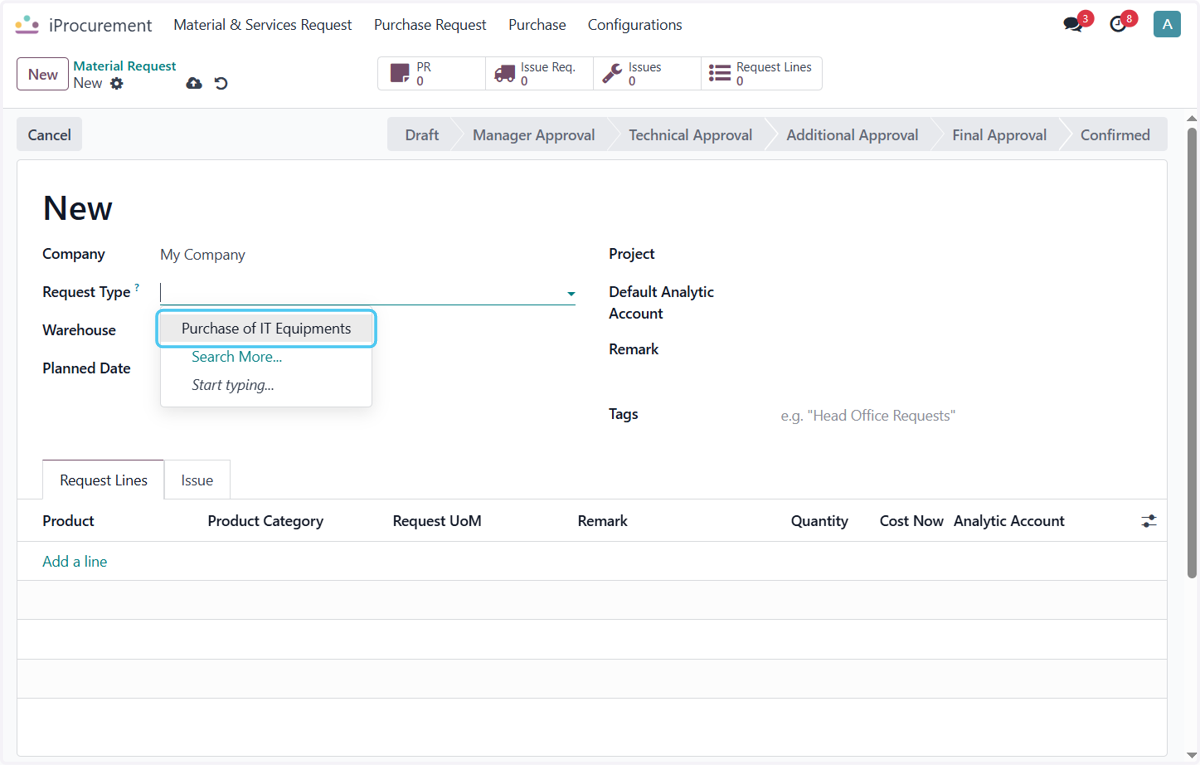Click the Request Type help question mark
This screenshot has width=1200, height=765.
(137, 288)
